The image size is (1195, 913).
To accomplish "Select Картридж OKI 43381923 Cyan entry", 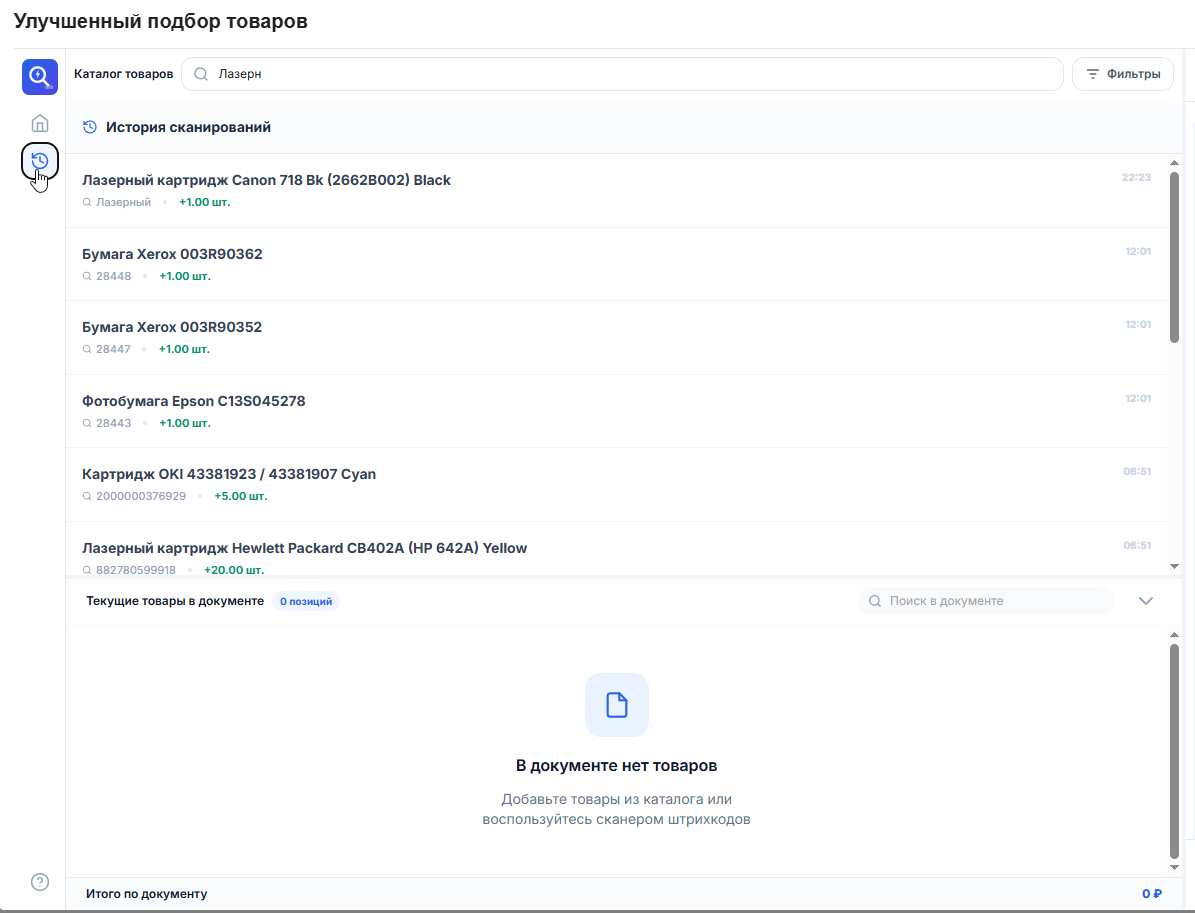I will pos(617,485).
